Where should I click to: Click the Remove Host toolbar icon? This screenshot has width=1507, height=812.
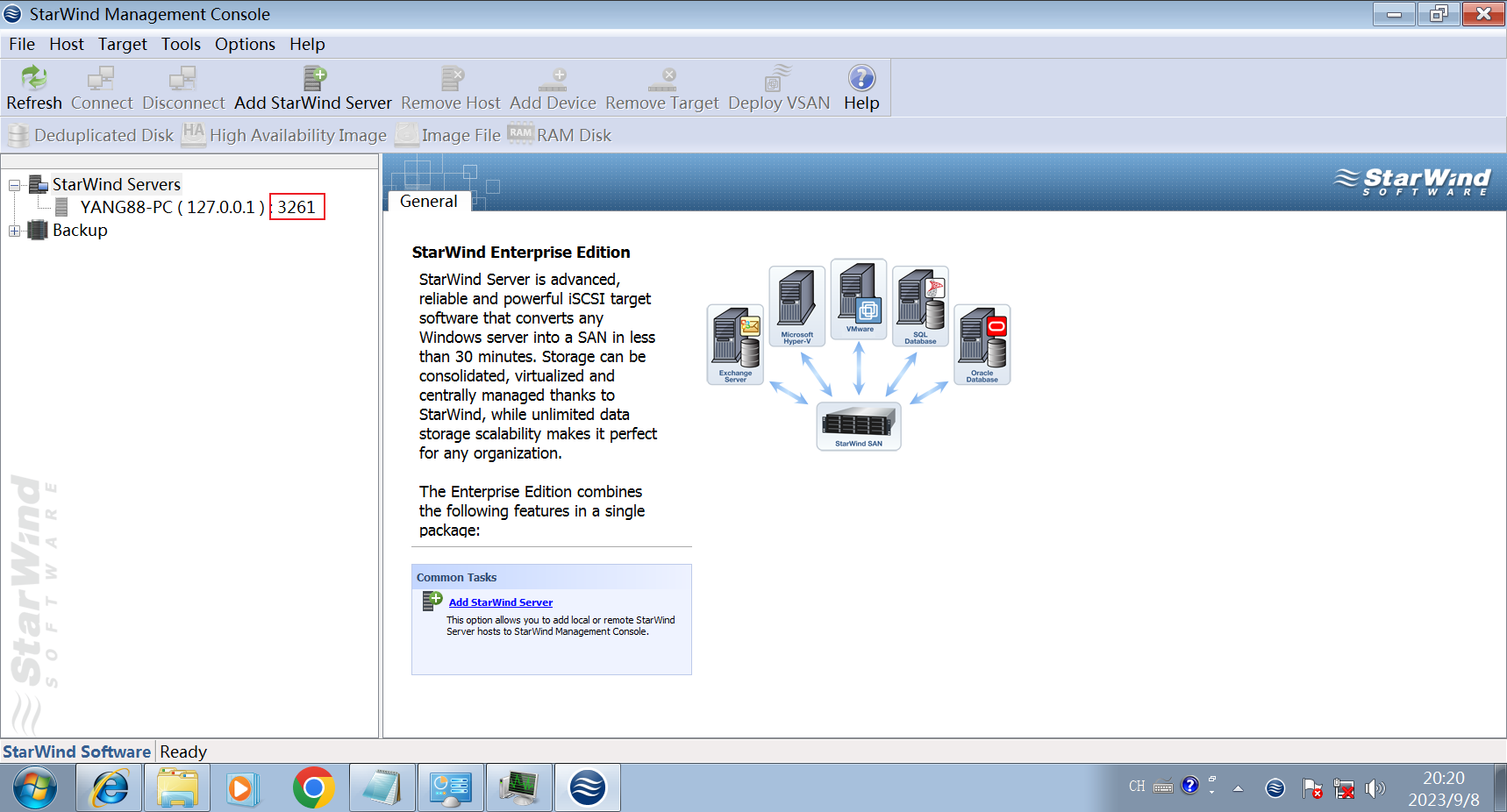point(451,79)
